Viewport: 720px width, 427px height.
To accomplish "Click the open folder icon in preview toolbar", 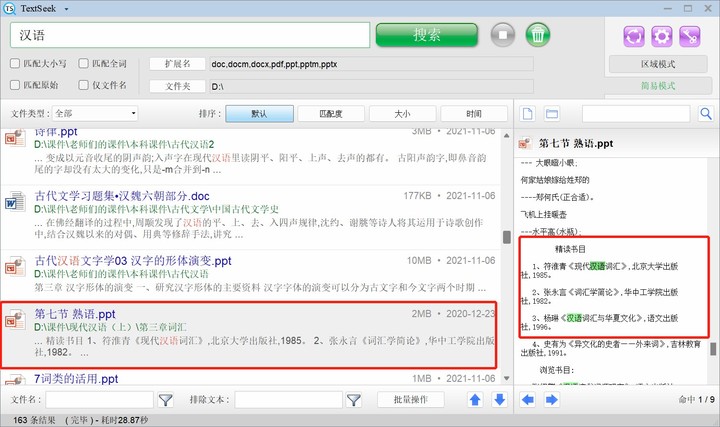I will tap(551, 113).
